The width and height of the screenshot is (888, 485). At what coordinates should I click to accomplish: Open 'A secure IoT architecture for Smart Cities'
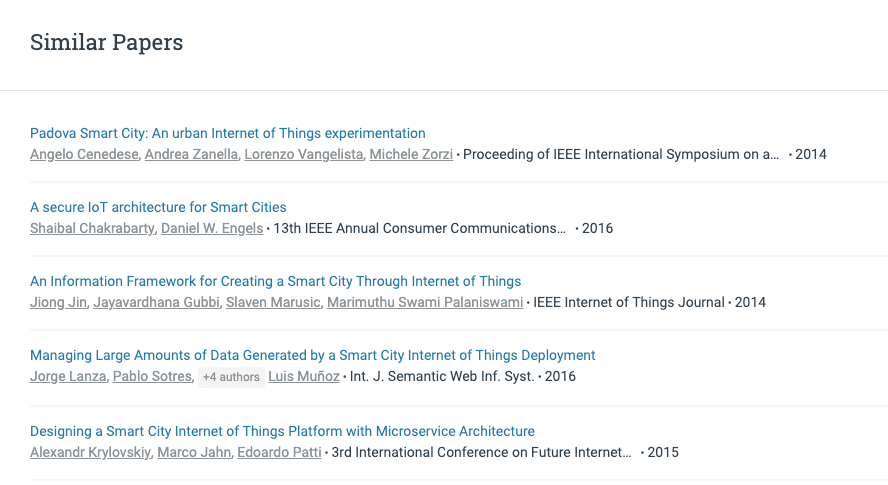pyautogui.click(x=158, y=207)
